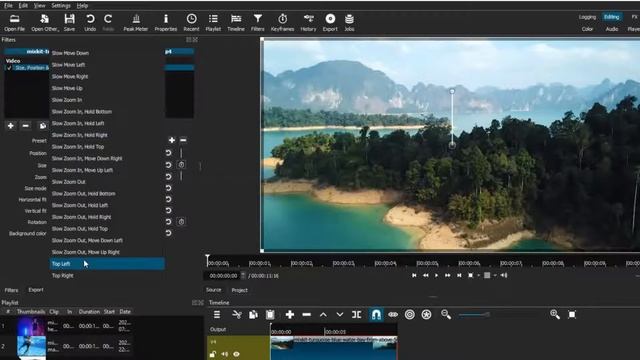Viewport: 640px width, 360px height.
Task: Select the Top Left preset
Action: pos(107,264)
